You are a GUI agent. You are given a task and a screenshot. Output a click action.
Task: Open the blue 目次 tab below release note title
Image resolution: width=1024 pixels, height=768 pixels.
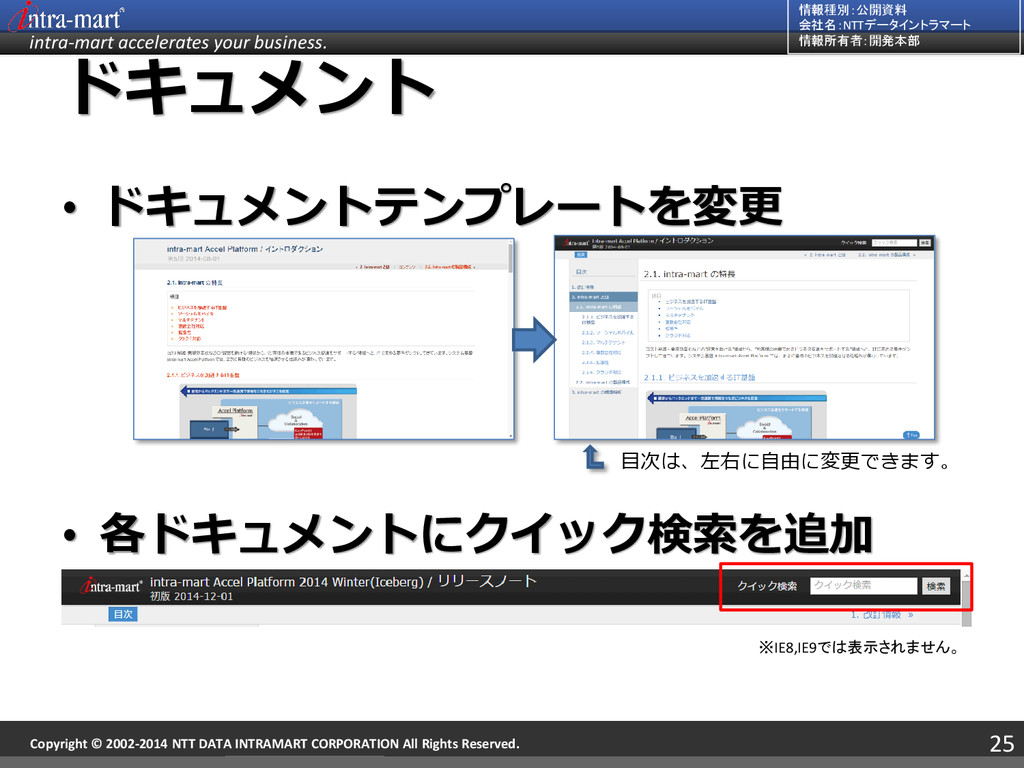point(123,614)
